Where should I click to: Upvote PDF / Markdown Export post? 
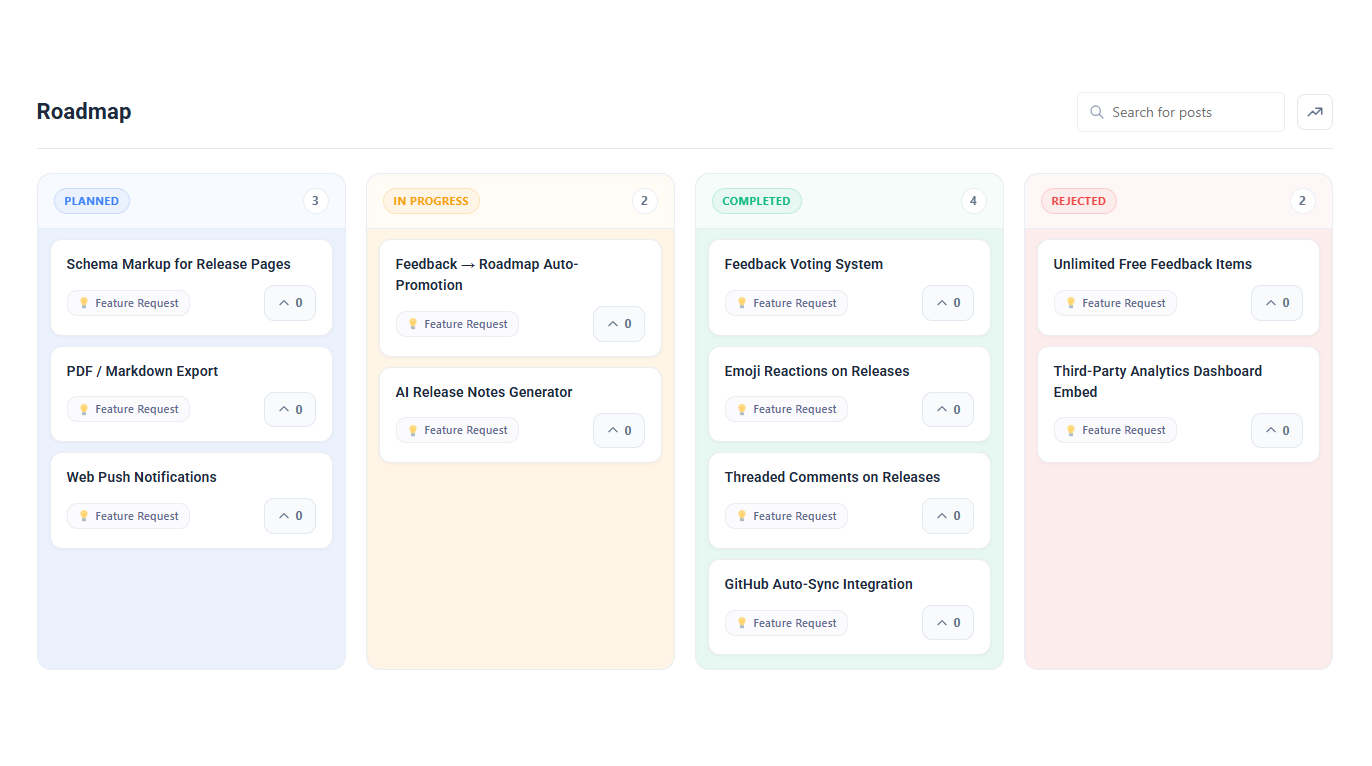click(290, 409)
